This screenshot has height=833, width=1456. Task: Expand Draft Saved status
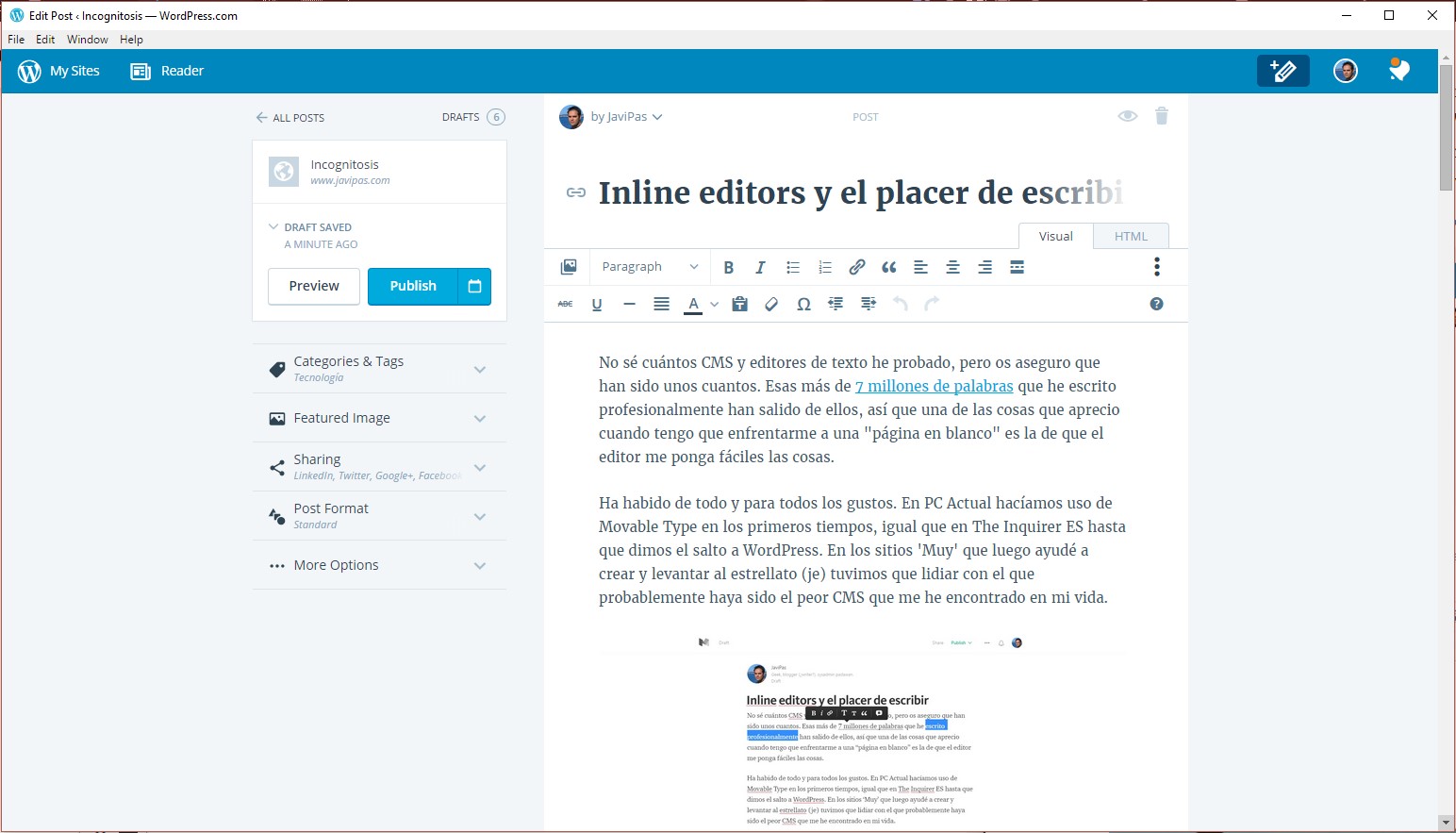tap(311, 227)
